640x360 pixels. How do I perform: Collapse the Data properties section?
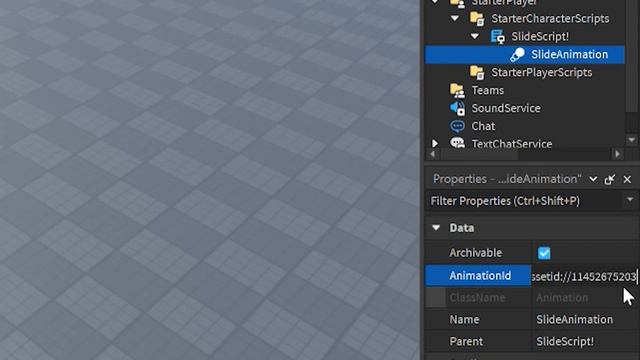pos(436,228)
